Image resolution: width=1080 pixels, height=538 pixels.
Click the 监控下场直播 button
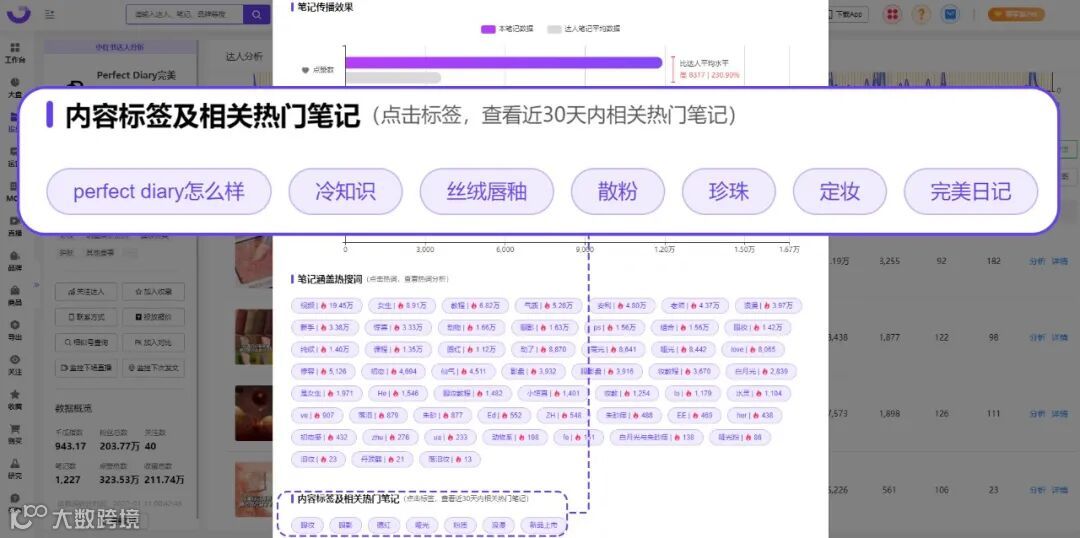pyautogui.click(x=86, y=367)
